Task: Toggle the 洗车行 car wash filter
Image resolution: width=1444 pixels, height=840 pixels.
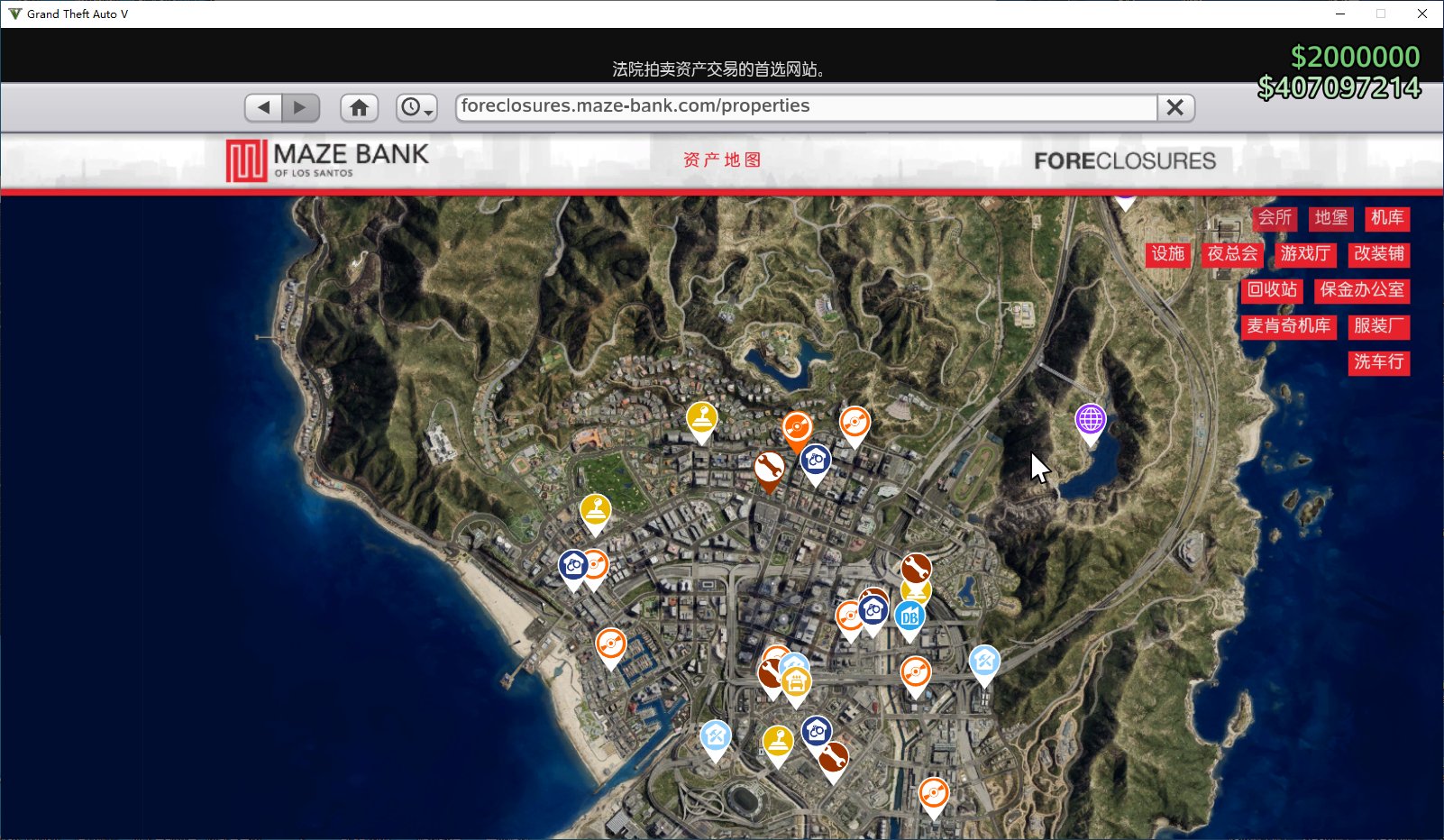Action: (1379, 362)
